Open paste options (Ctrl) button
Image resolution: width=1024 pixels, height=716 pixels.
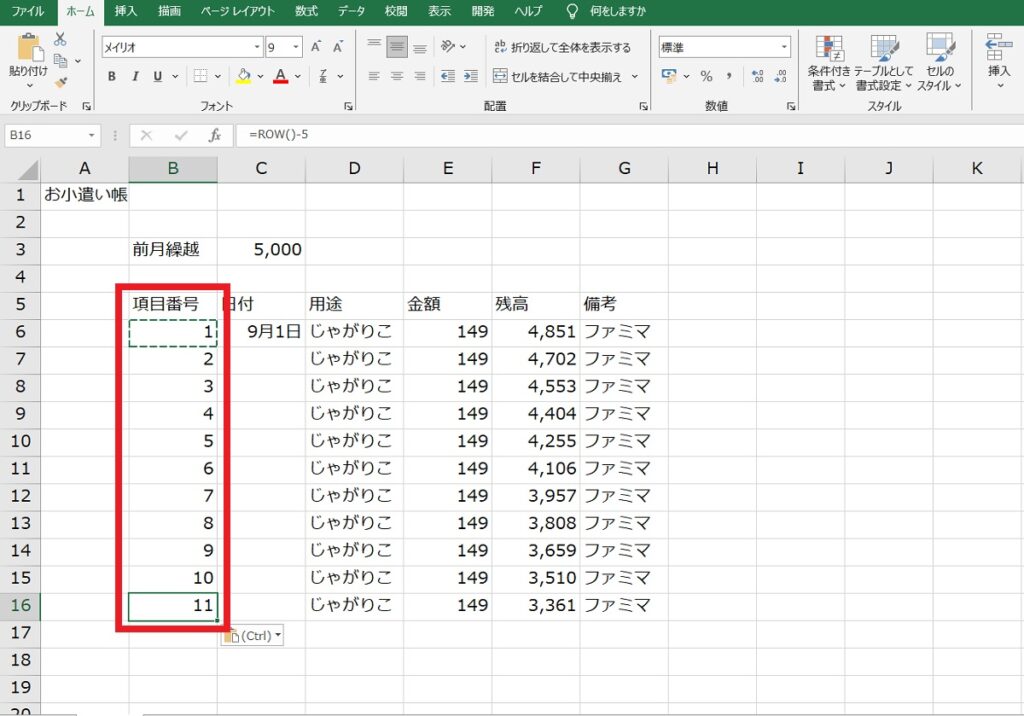252,636
